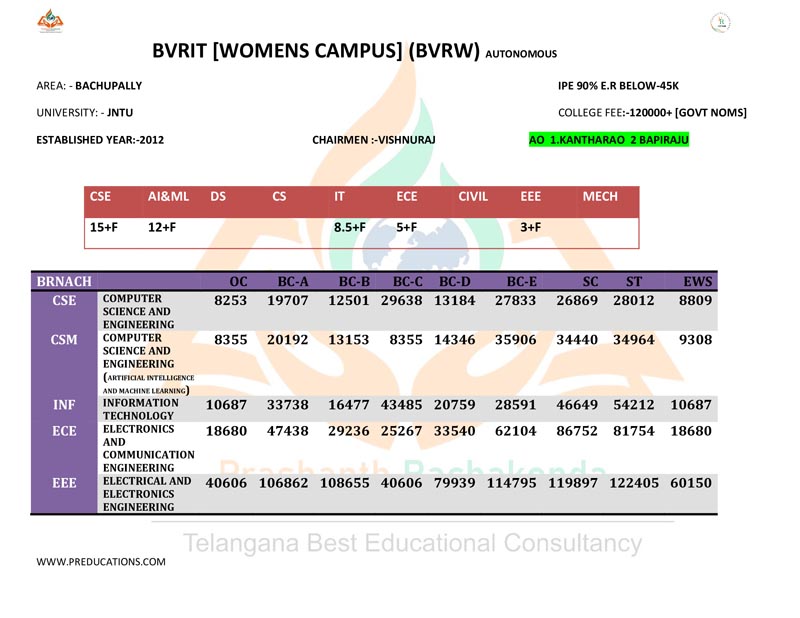Click the 'CSE' header in the red table
The image size is (800, 618).
pyautogui.click(x=100, y=196)
